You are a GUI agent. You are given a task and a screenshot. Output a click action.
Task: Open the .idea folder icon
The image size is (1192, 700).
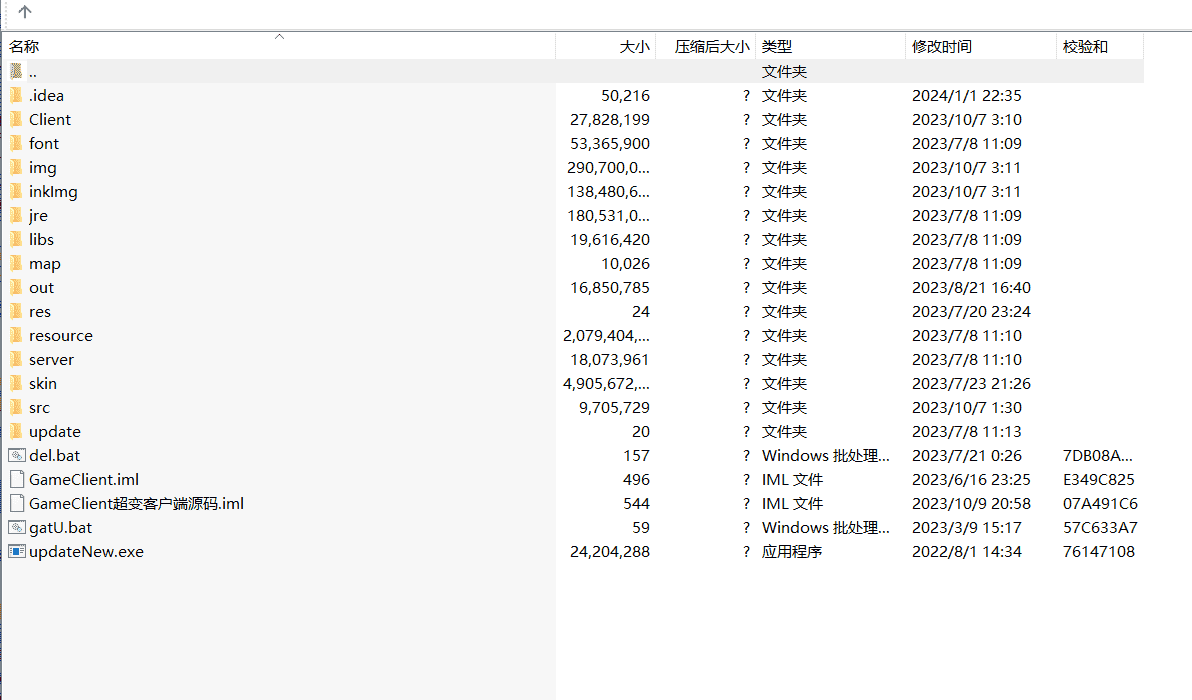pyautogui.click(x=17, y=95)
